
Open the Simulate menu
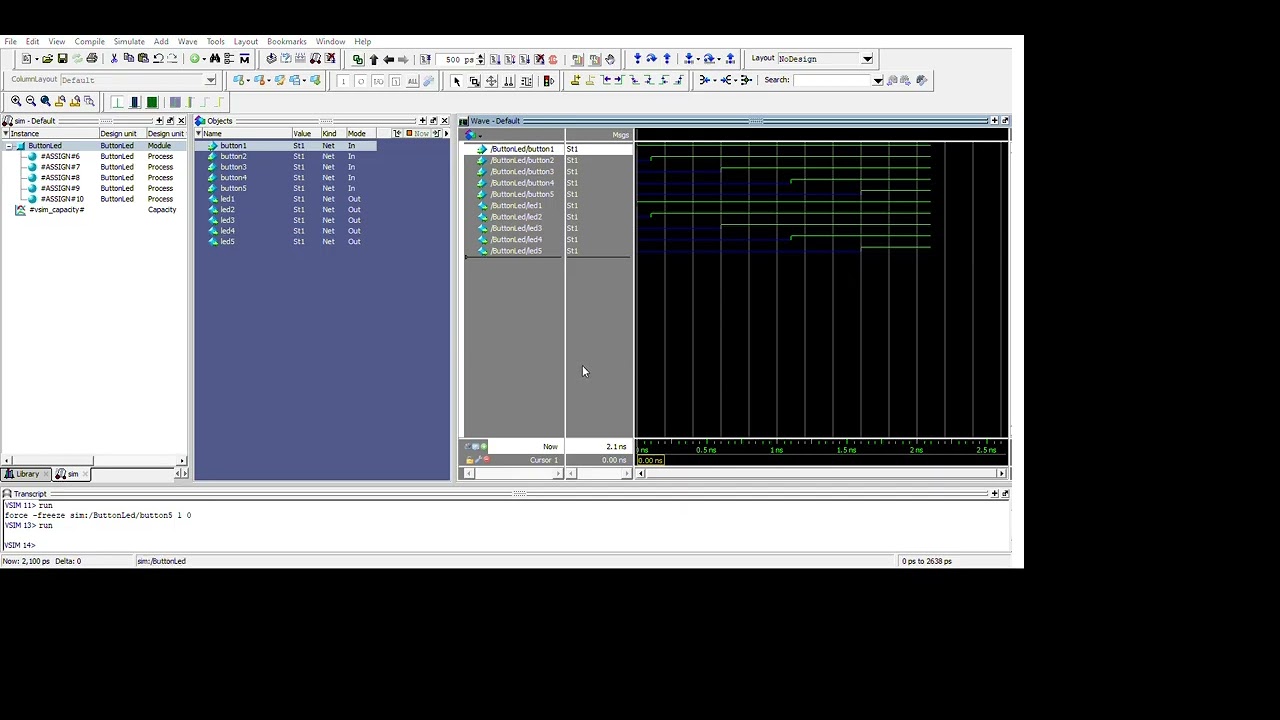click(129, 42)
